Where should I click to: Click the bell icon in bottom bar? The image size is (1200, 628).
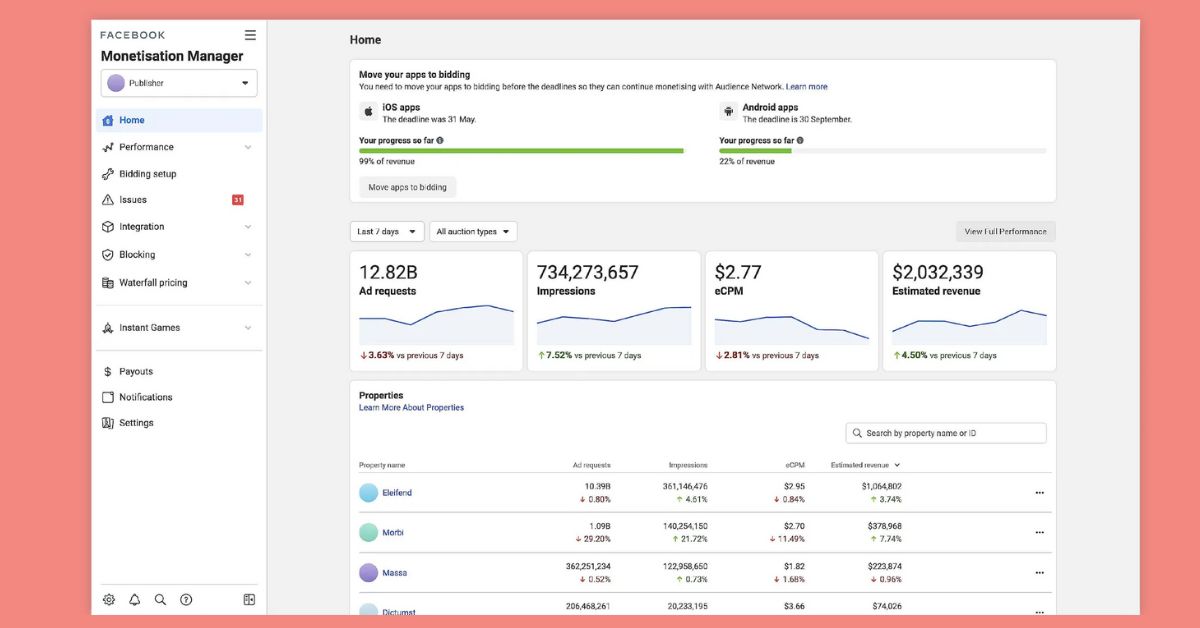[x=134, y=600]
